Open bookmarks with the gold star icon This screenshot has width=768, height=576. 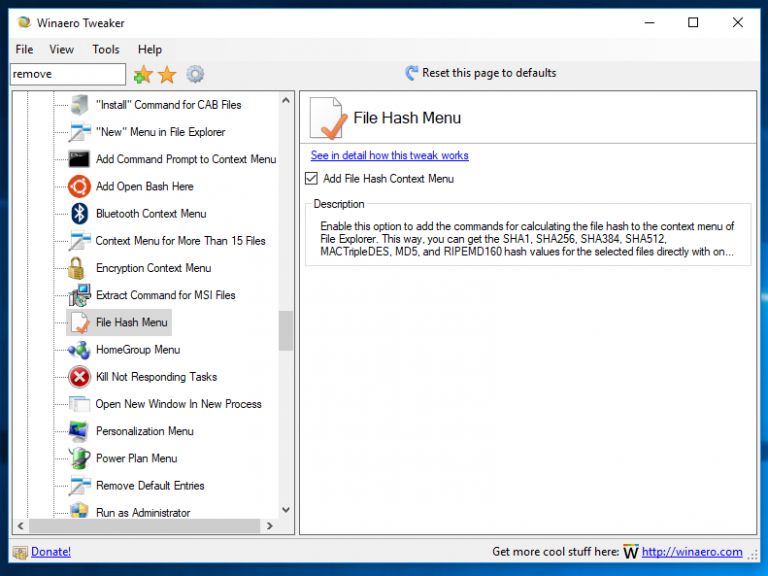pos(168,74)
